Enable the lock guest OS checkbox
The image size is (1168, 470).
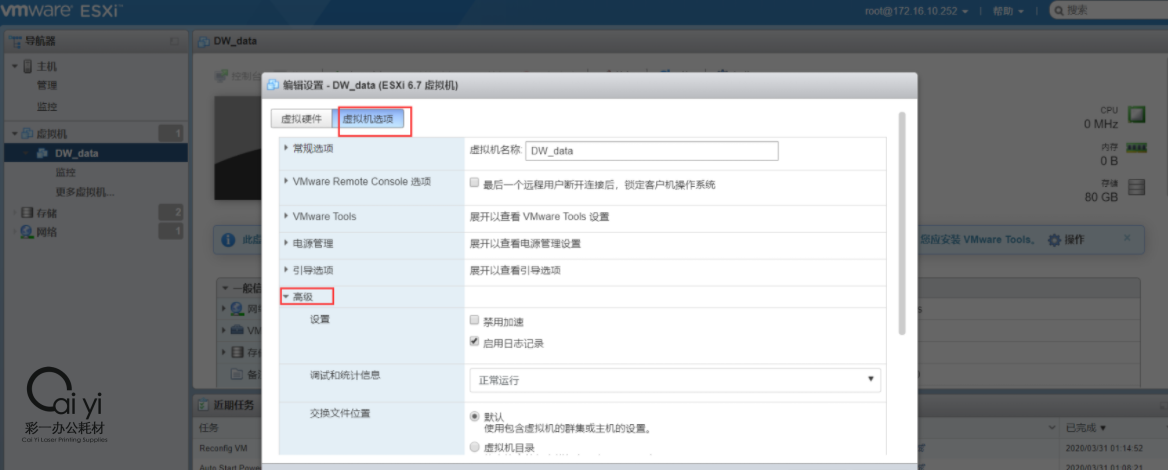[475, 184]
